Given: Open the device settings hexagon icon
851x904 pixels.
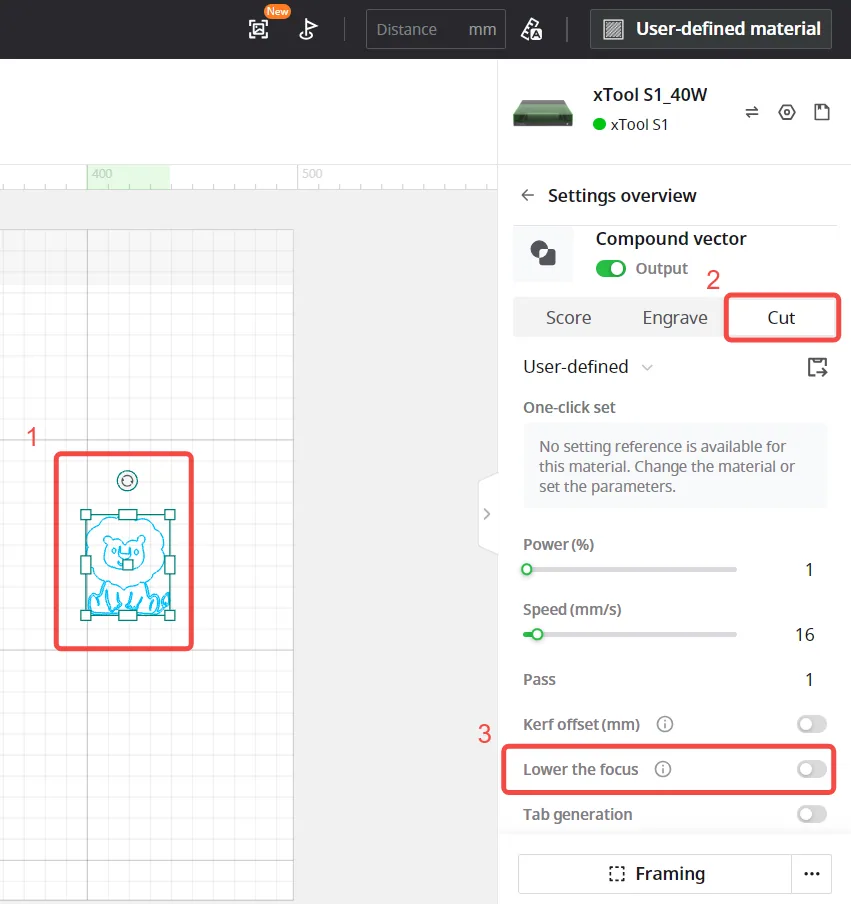Looking at the screenshot, I should tap(786, 112).
